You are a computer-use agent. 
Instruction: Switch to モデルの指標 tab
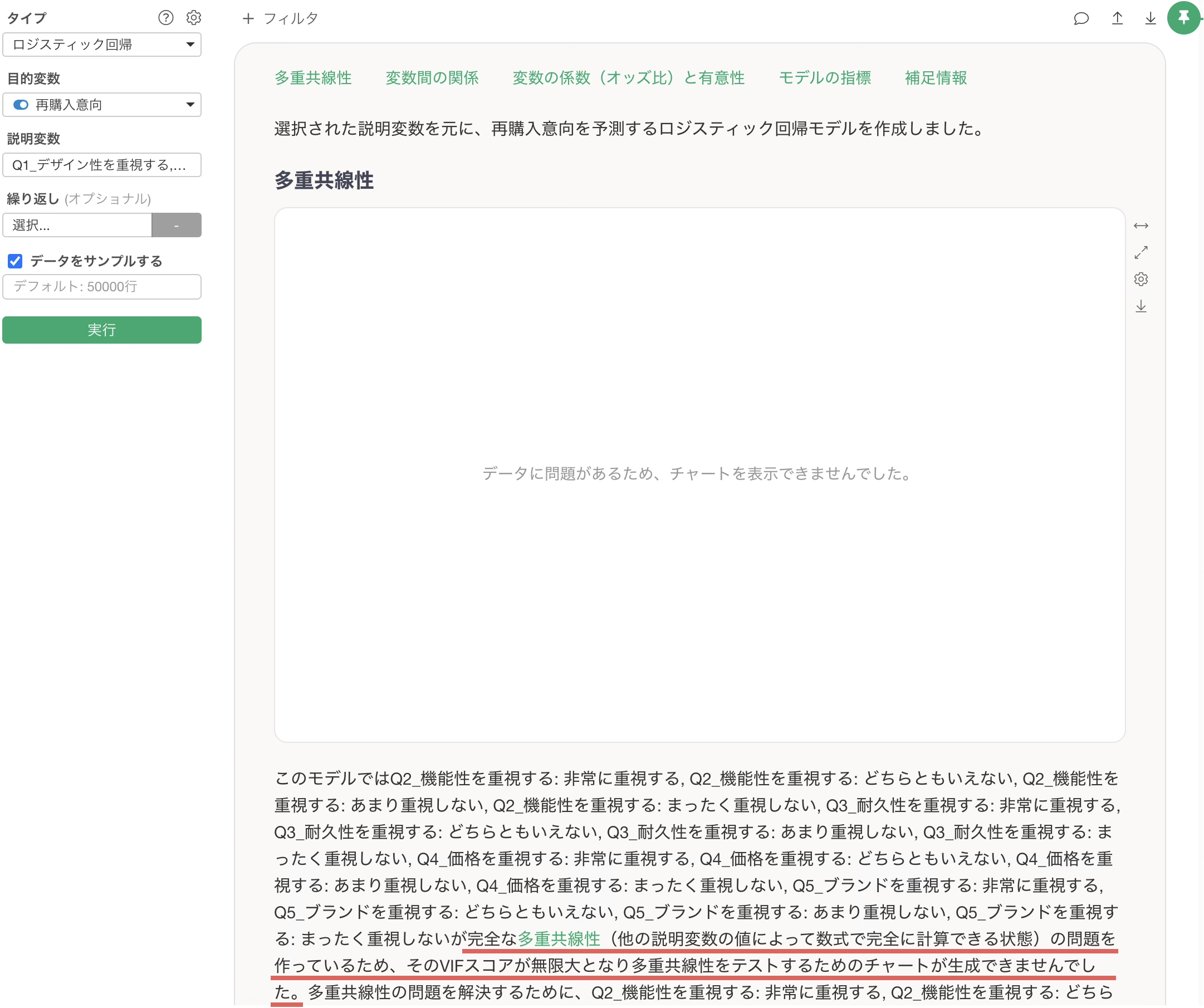pyautogui.click(x=824, y=78)
